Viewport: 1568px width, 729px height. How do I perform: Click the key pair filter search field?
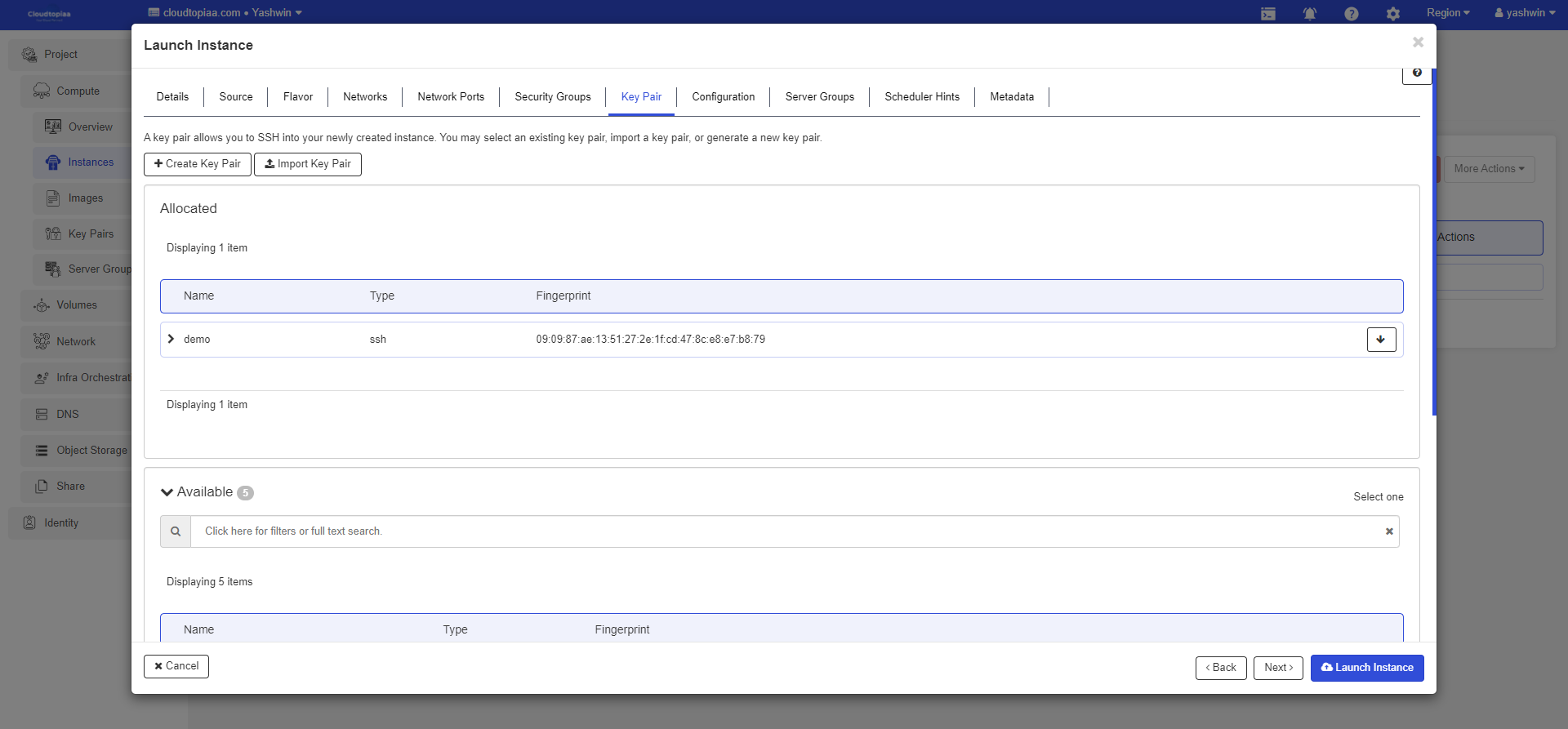[784, 531]
